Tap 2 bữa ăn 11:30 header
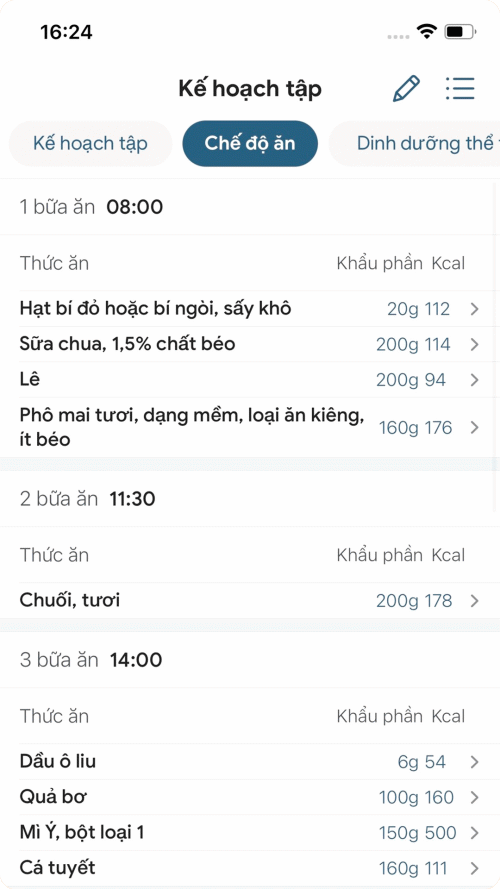The height and width of the screenshot is (889, 500). pyautogui.click(x=250, y=499)
